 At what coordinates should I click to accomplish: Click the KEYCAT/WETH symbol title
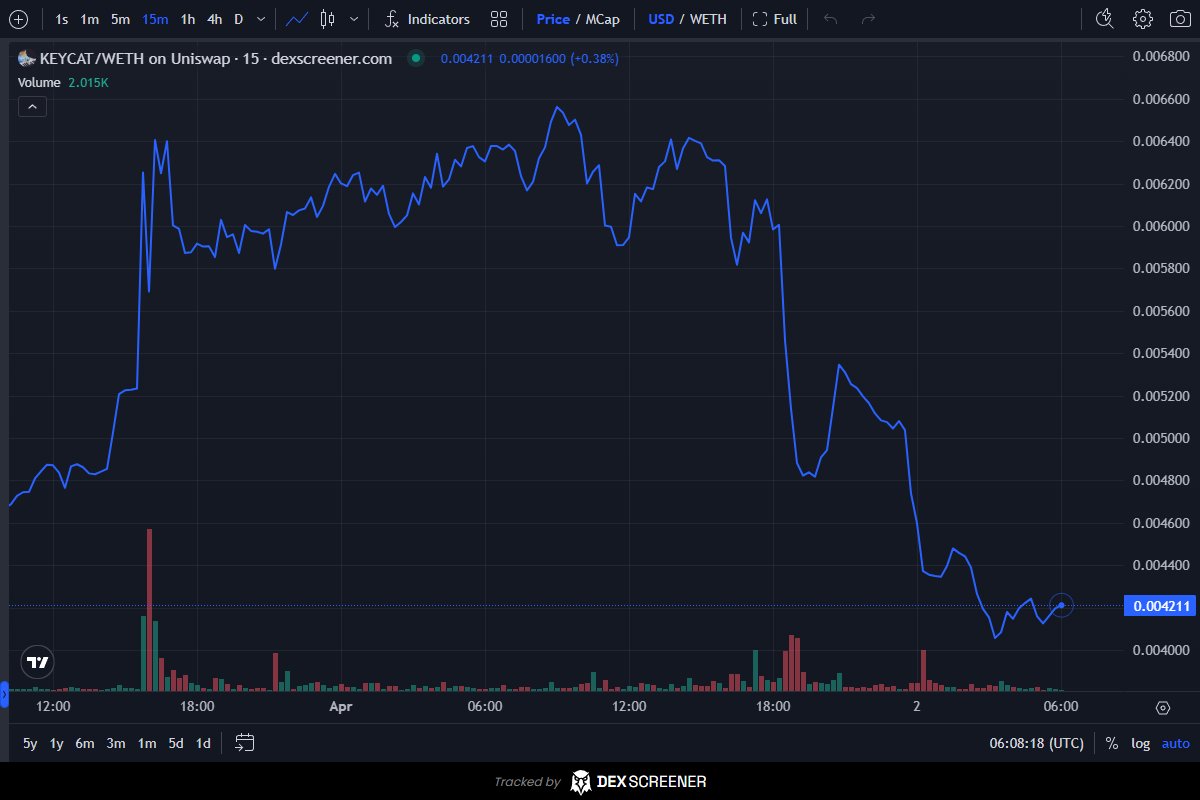[216, 59]
